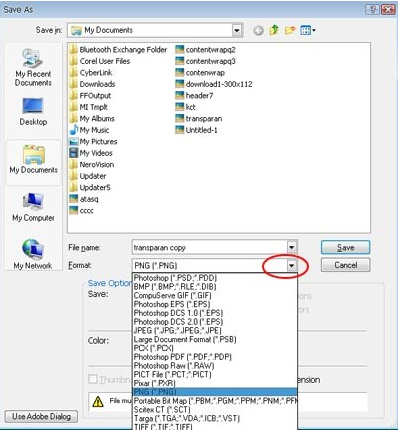Screen dimensions: 398x431
Task: Choose Photoshop Raw format
Action: pos(215,366)
